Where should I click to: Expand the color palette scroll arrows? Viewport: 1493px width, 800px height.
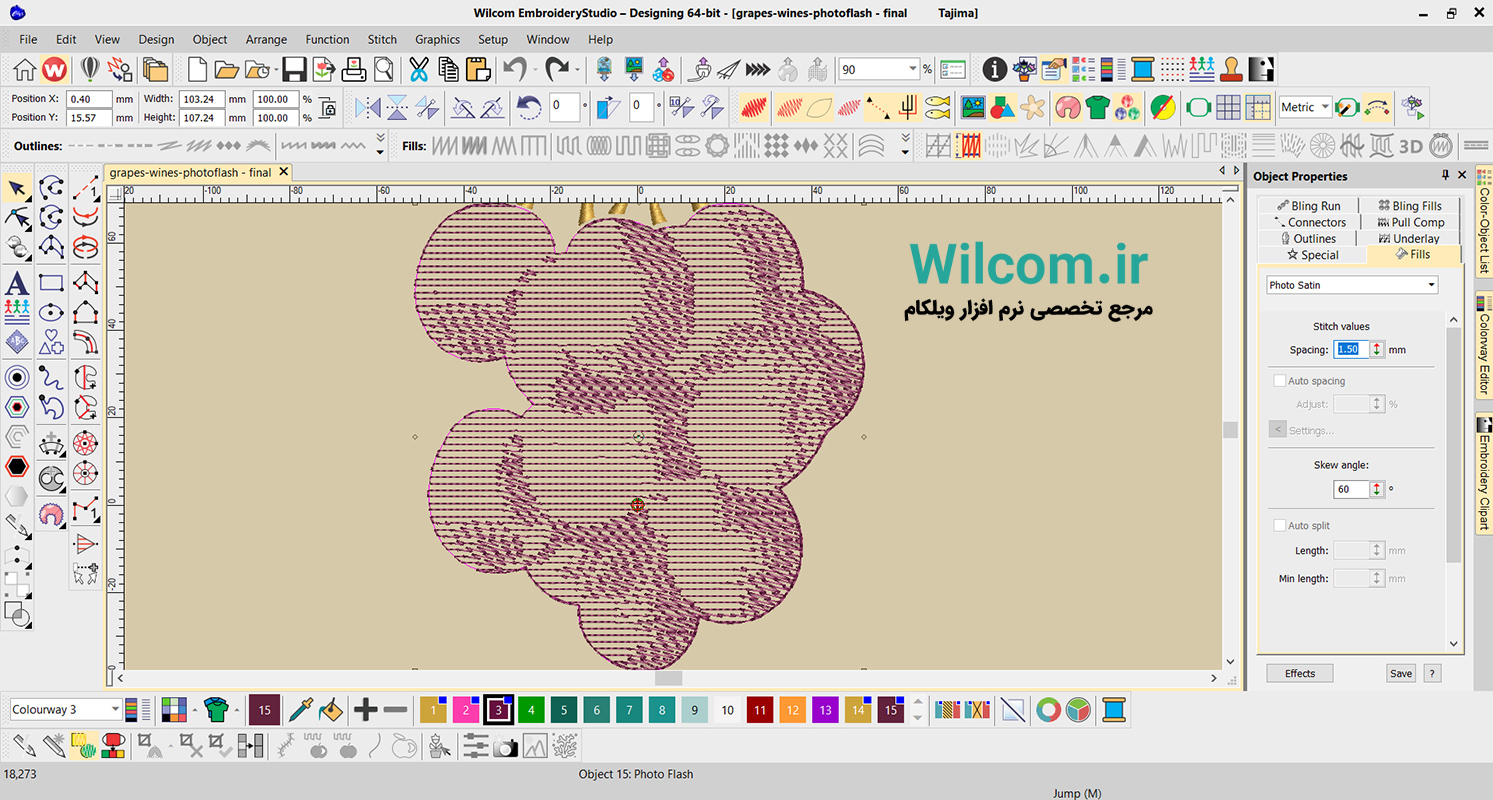click(918, 710)
